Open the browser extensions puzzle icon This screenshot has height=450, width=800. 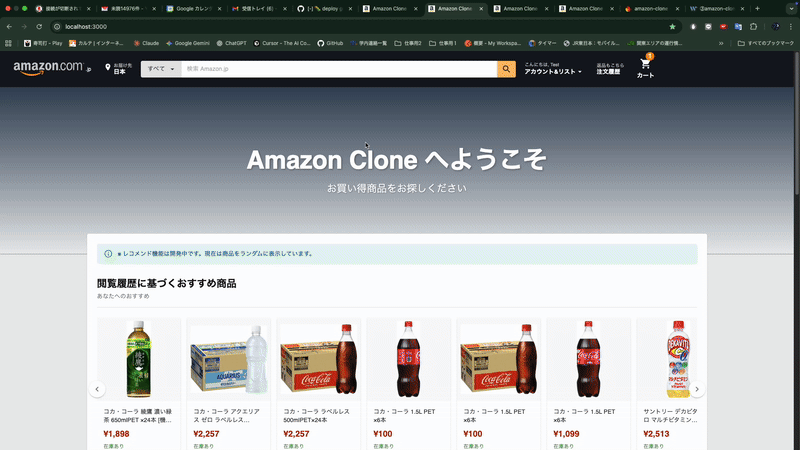pyautogui.click(x=753, y=27)
